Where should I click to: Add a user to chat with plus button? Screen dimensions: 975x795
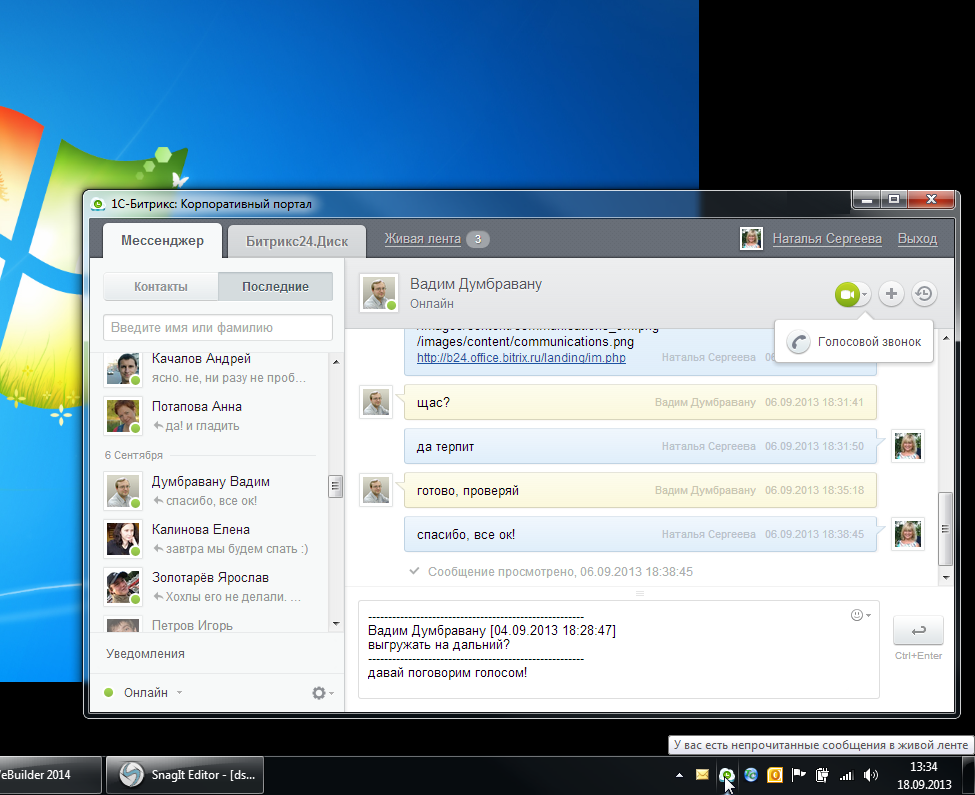click(x=891, y=294)
